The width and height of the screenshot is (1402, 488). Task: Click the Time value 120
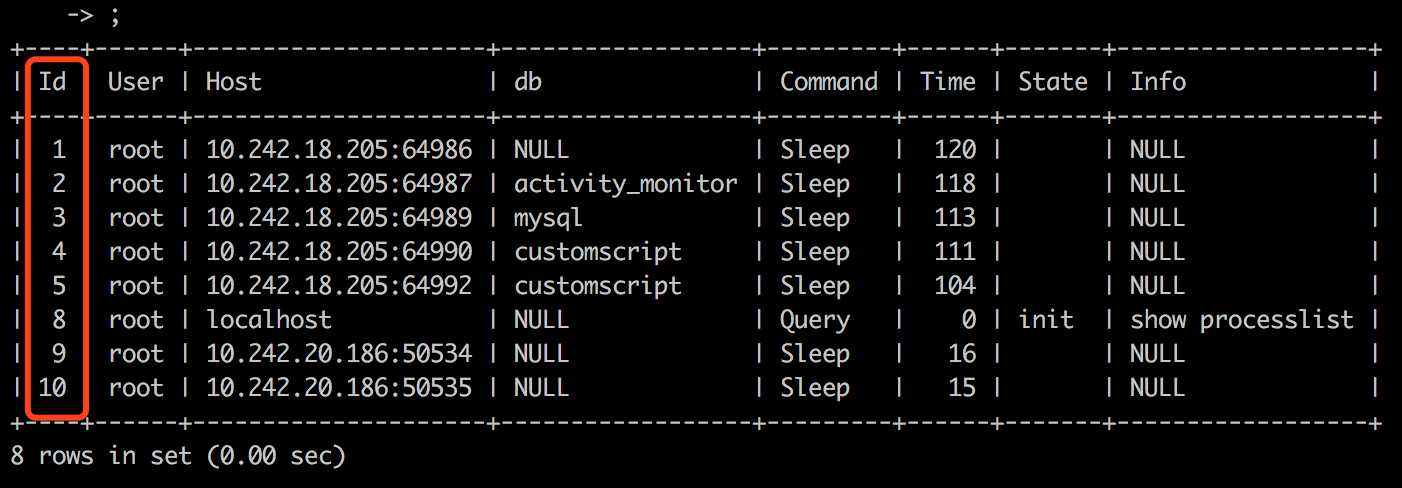[x=955, y=150]
